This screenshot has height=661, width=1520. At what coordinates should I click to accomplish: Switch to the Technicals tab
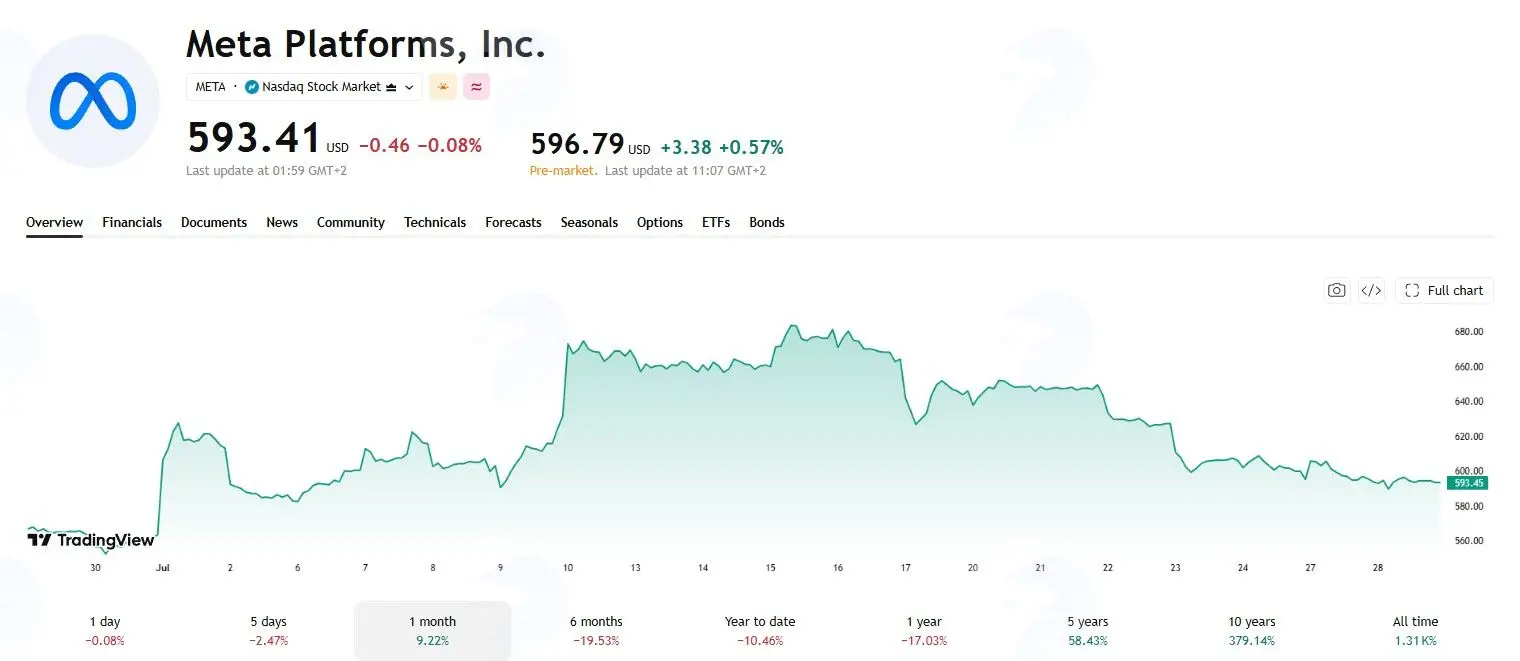click(435, 222)
